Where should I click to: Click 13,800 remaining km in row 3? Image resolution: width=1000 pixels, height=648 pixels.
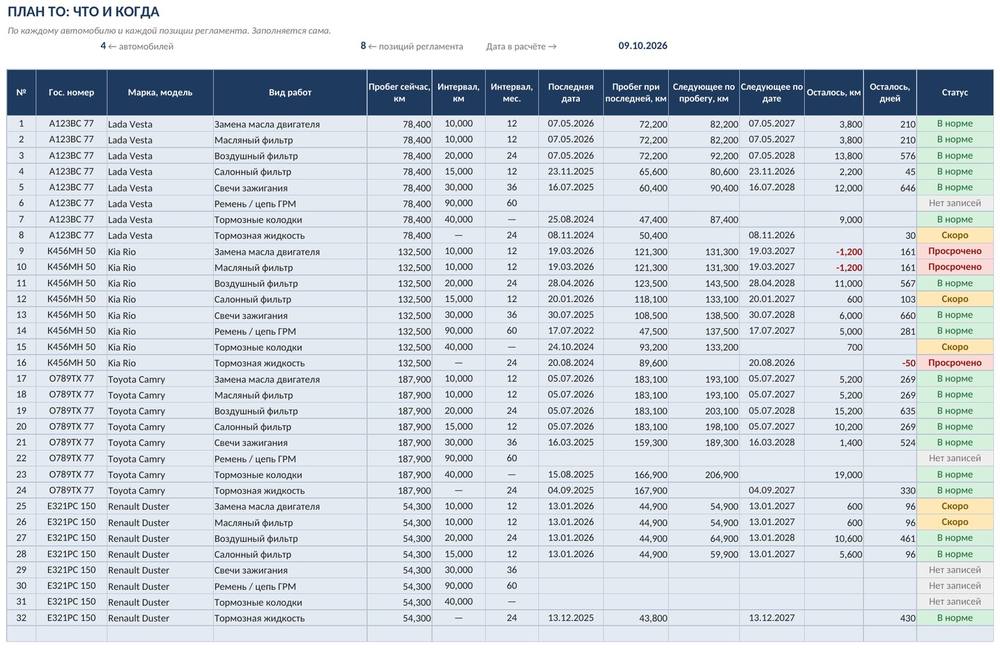click(x=834, y=156)
